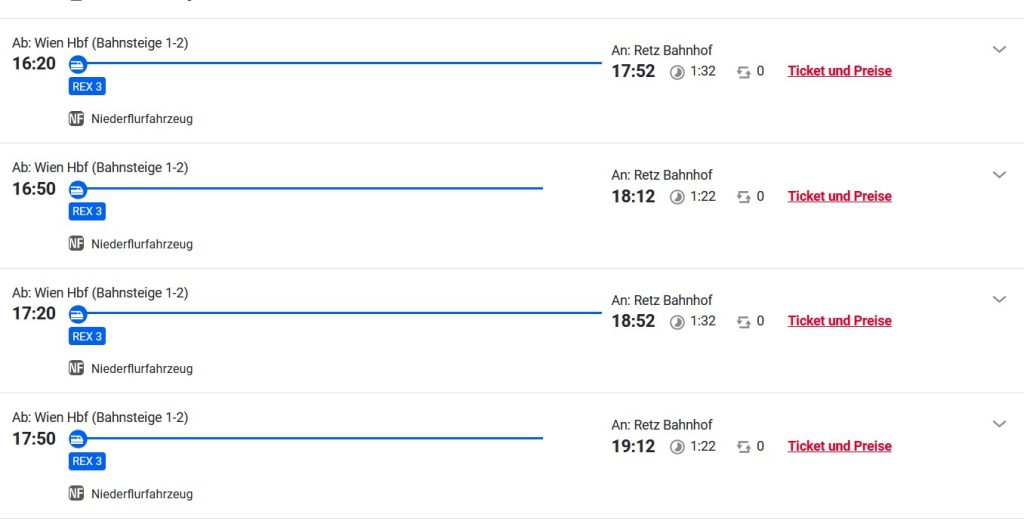Click duration clock icon beside 17:52 arrival
The width and height of the screenshot is (1024, 530).
[677, 72]
